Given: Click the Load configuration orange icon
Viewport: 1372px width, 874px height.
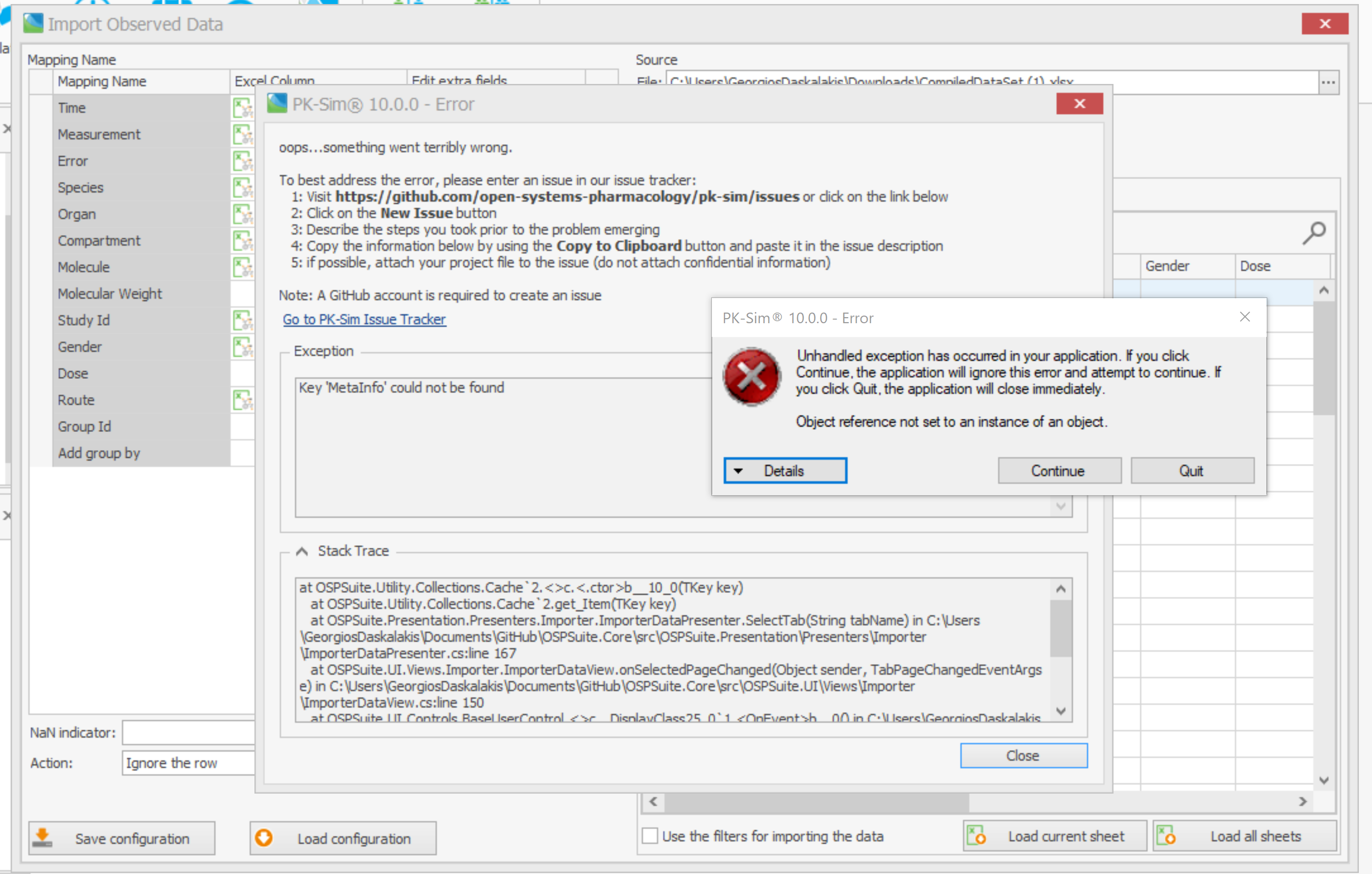Looking at the screenshot, I should coord(264,838).
